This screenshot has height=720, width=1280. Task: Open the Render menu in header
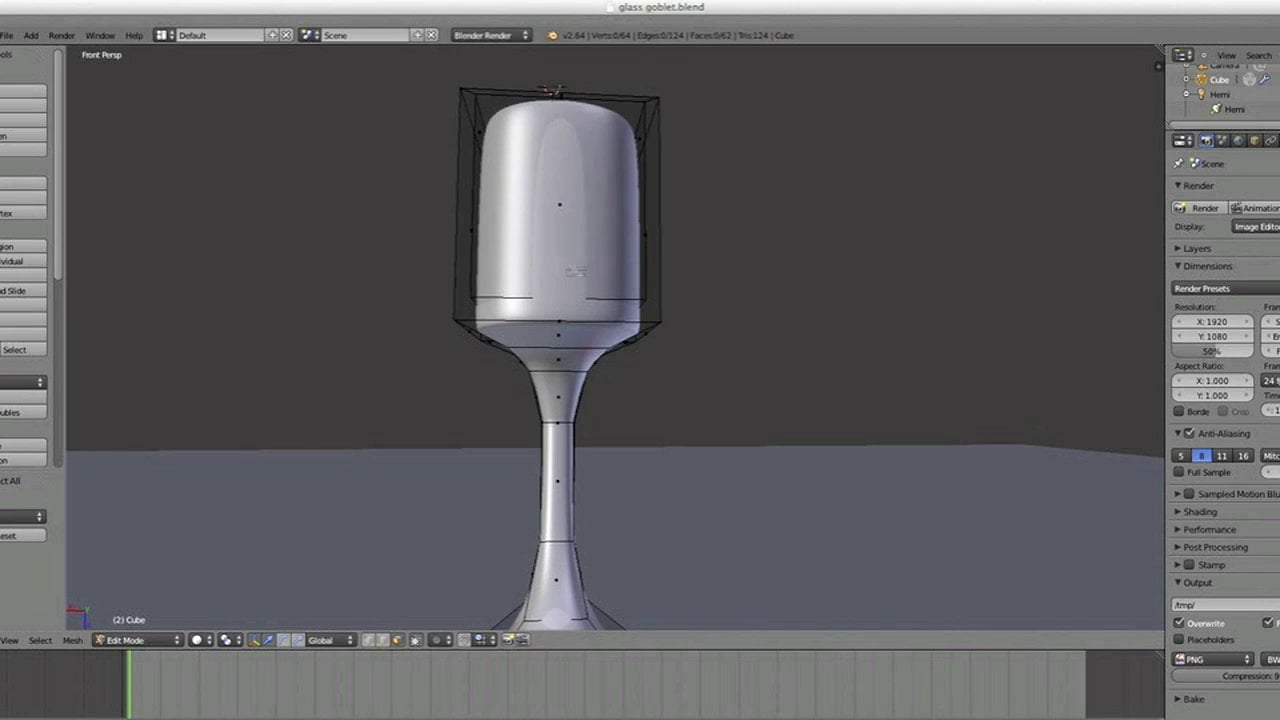(61, 35)
